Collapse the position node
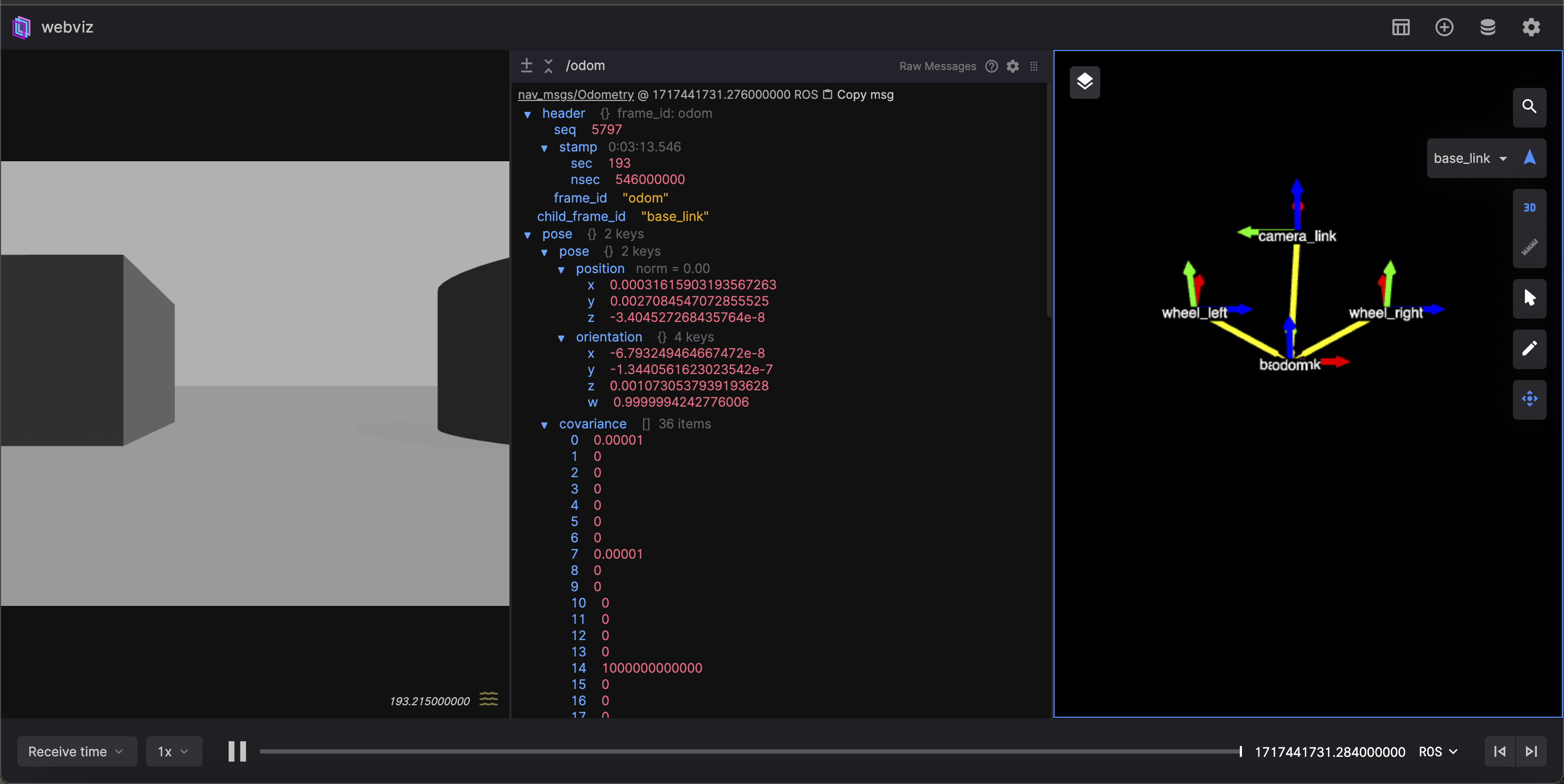 (561, 269)
